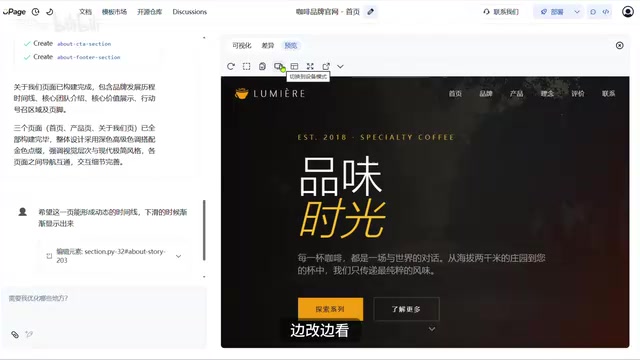This screenshot has height=360, width=640.
Task: Switch to the 差异 diff tab
Action: coord(268,45)
